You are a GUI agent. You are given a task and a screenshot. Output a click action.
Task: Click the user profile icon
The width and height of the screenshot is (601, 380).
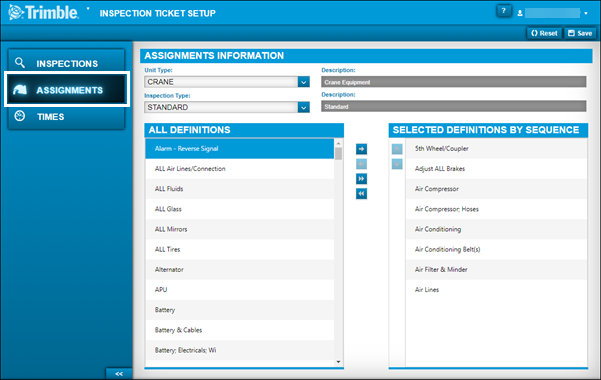[520, 13]
